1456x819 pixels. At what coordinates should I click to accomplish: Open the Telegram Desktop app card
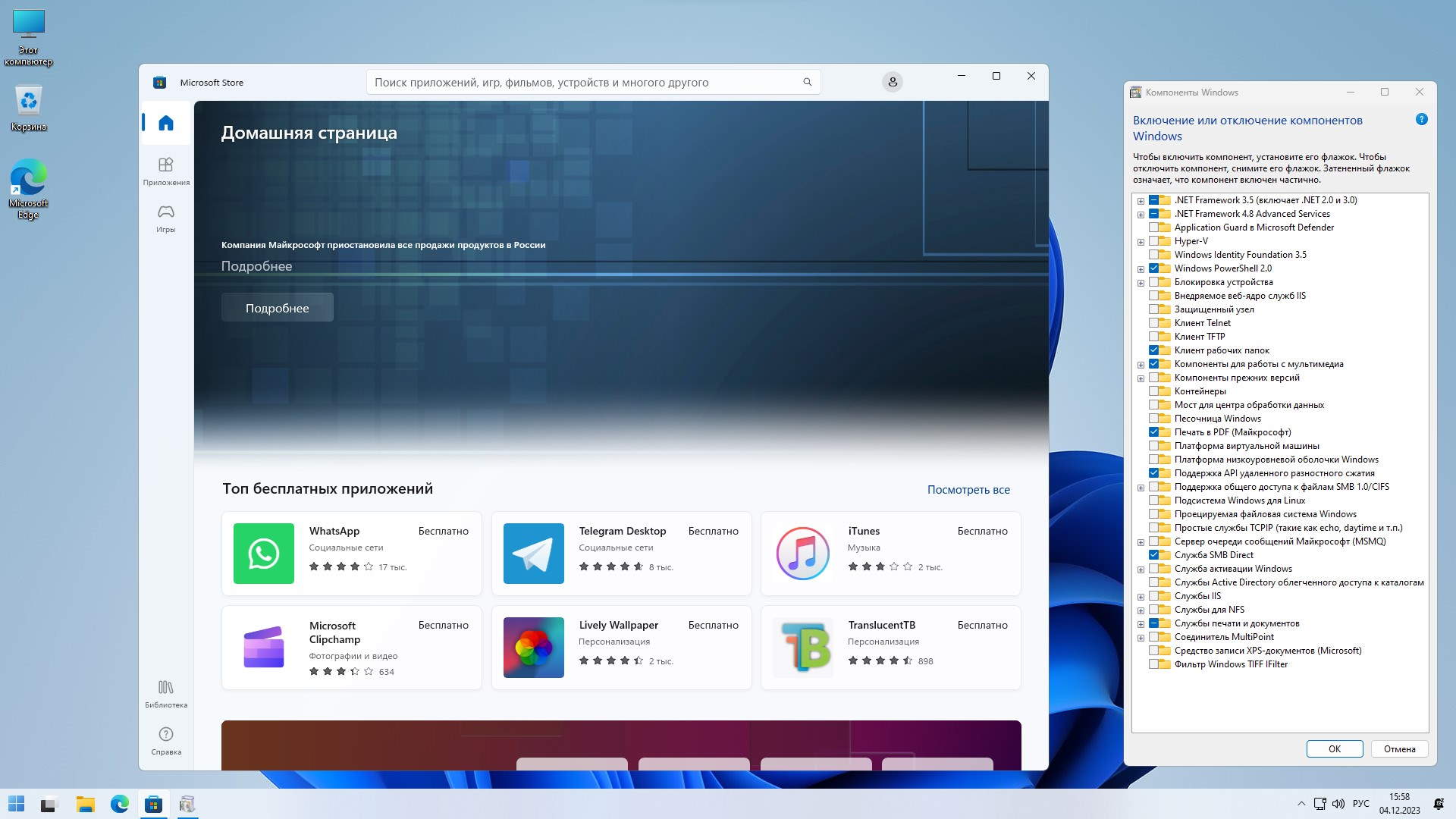click(621, 554)
